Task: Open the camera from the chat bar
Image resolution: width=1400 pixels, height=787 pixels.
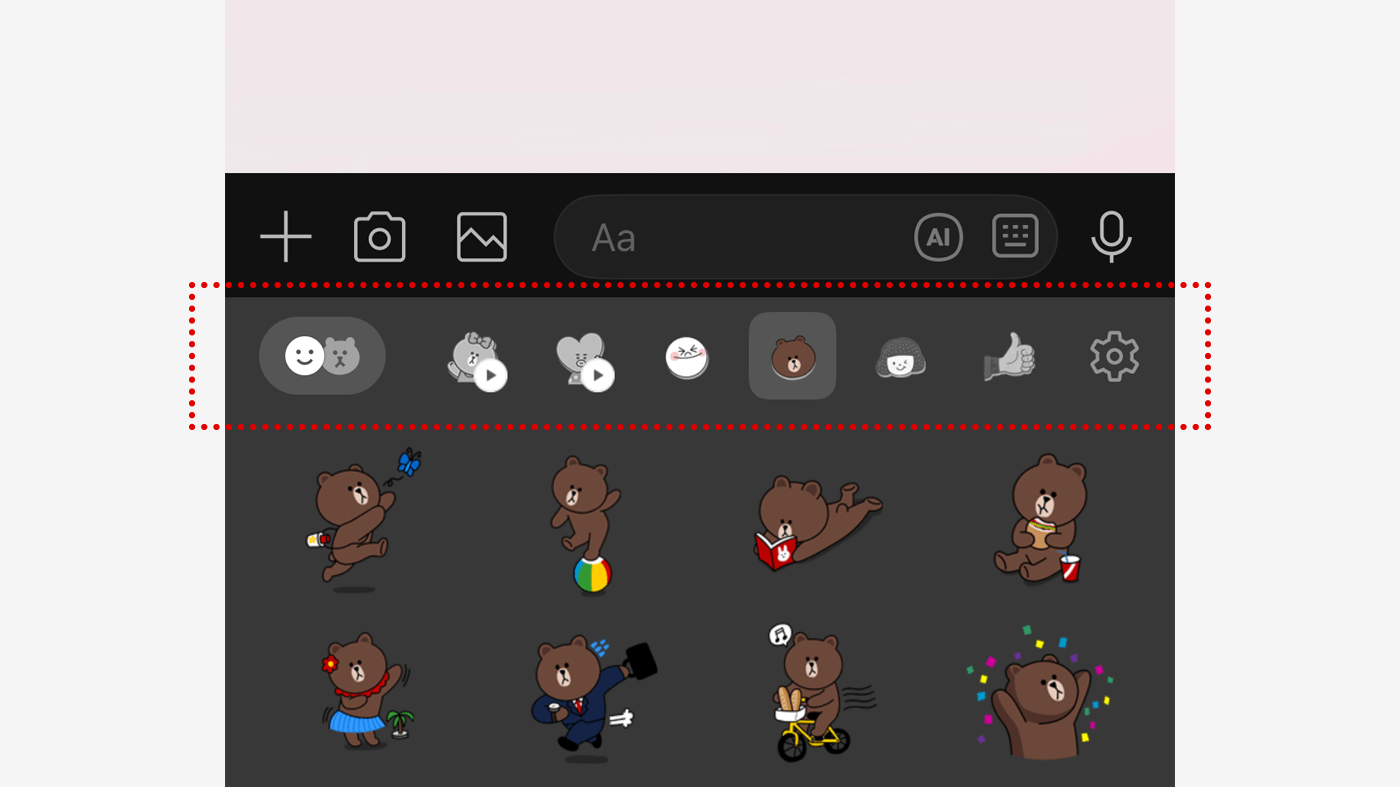Action: (x=380, y=237)
